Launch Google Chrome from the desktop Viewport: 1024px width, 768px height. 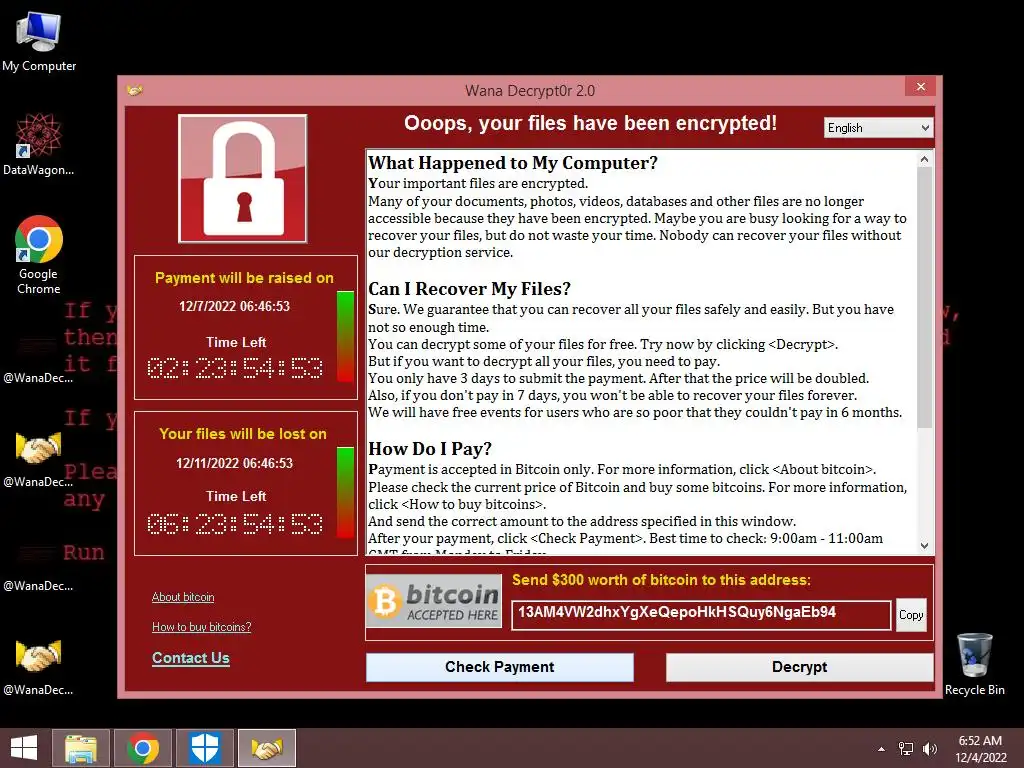pos(39,255)
